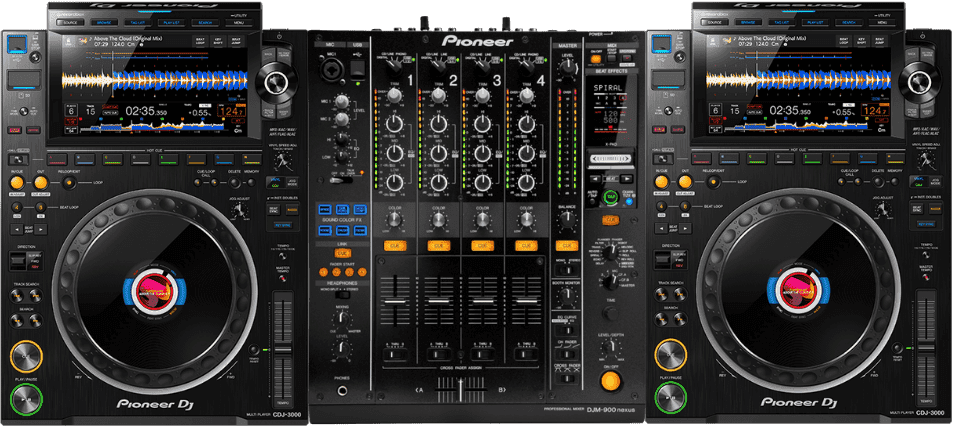Click the LINK CUE button on mixer
Viewport: 954px width, 428px height.
(x=342, y=253)
